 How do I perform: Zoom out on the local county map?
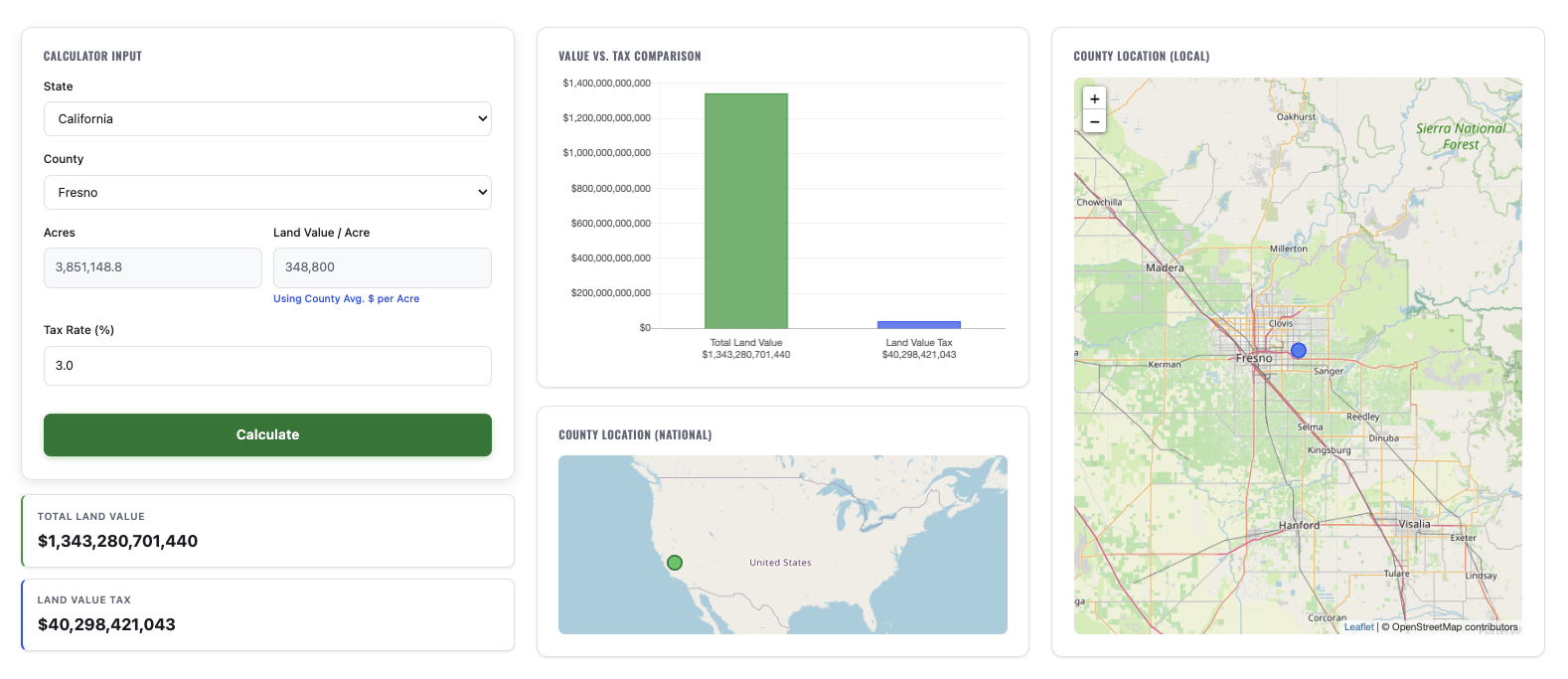click(x=1094, y=122)
